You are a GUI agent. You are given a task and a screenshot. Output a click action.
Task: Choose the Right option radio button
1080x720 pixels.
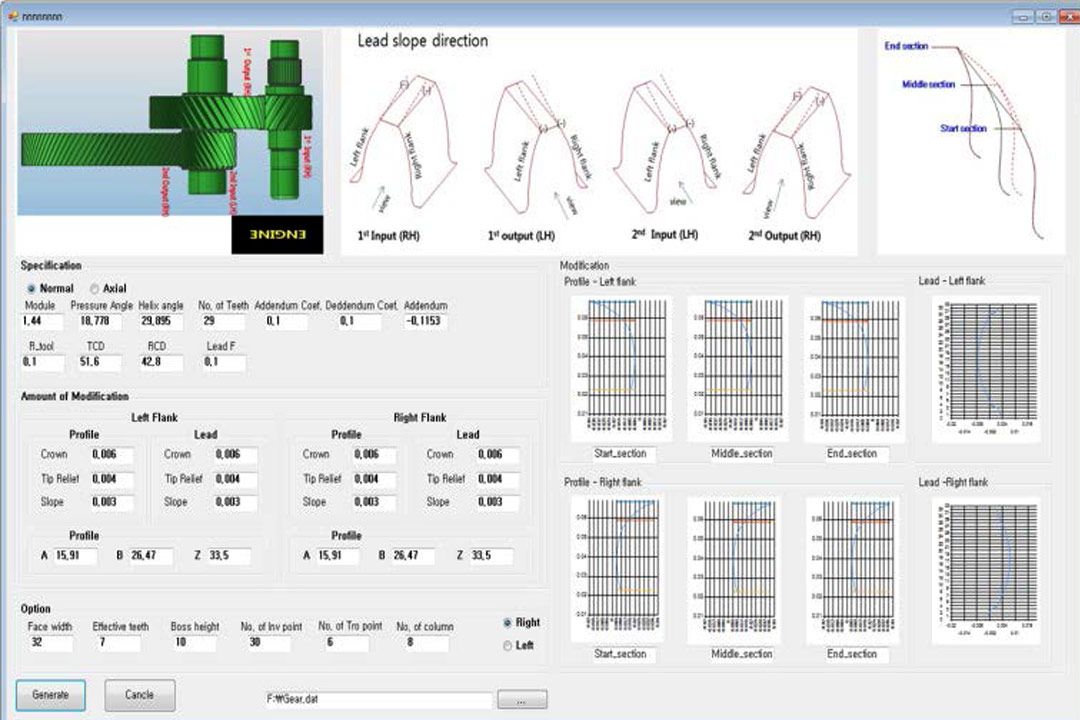click(507, 622)
